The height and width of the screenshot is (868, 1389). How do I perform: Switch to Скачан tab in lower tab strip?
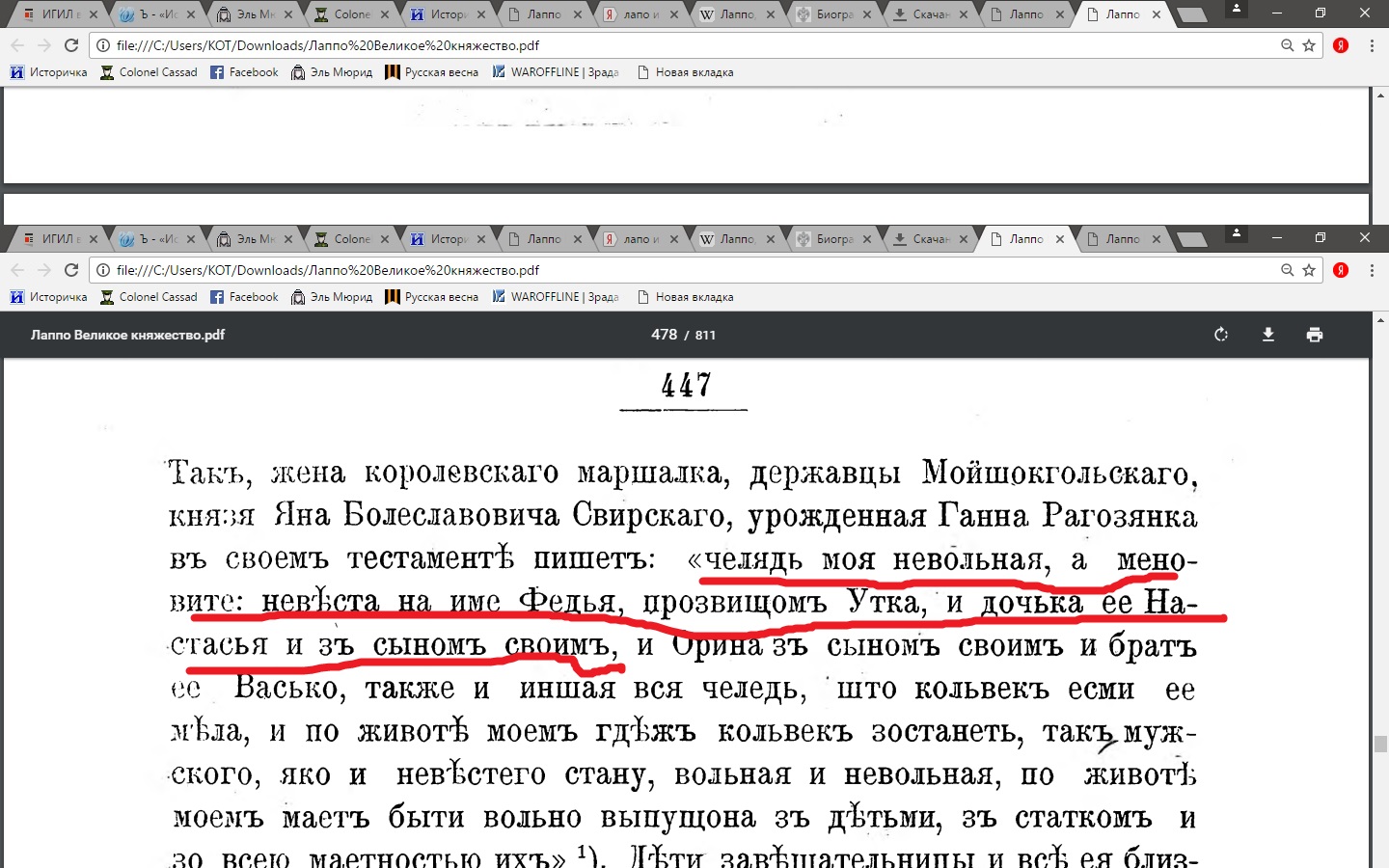[926, 239]
